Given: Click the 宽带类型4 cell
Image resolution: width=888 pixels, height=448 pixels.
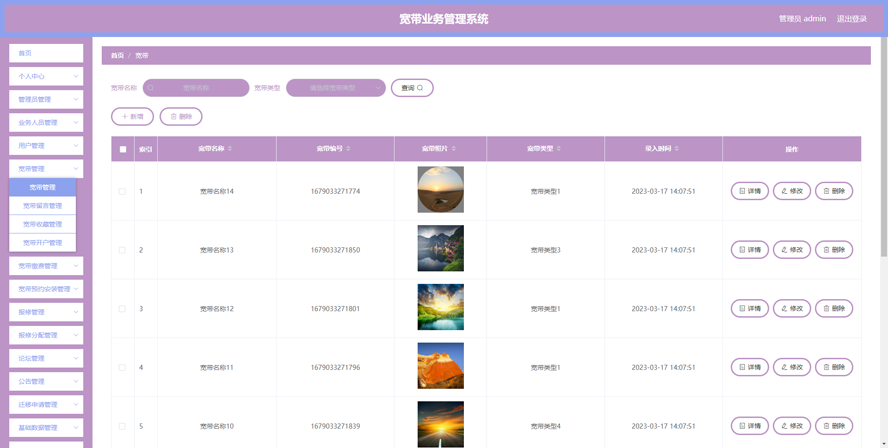Looking at the screenshot, I should coord(545,426).
